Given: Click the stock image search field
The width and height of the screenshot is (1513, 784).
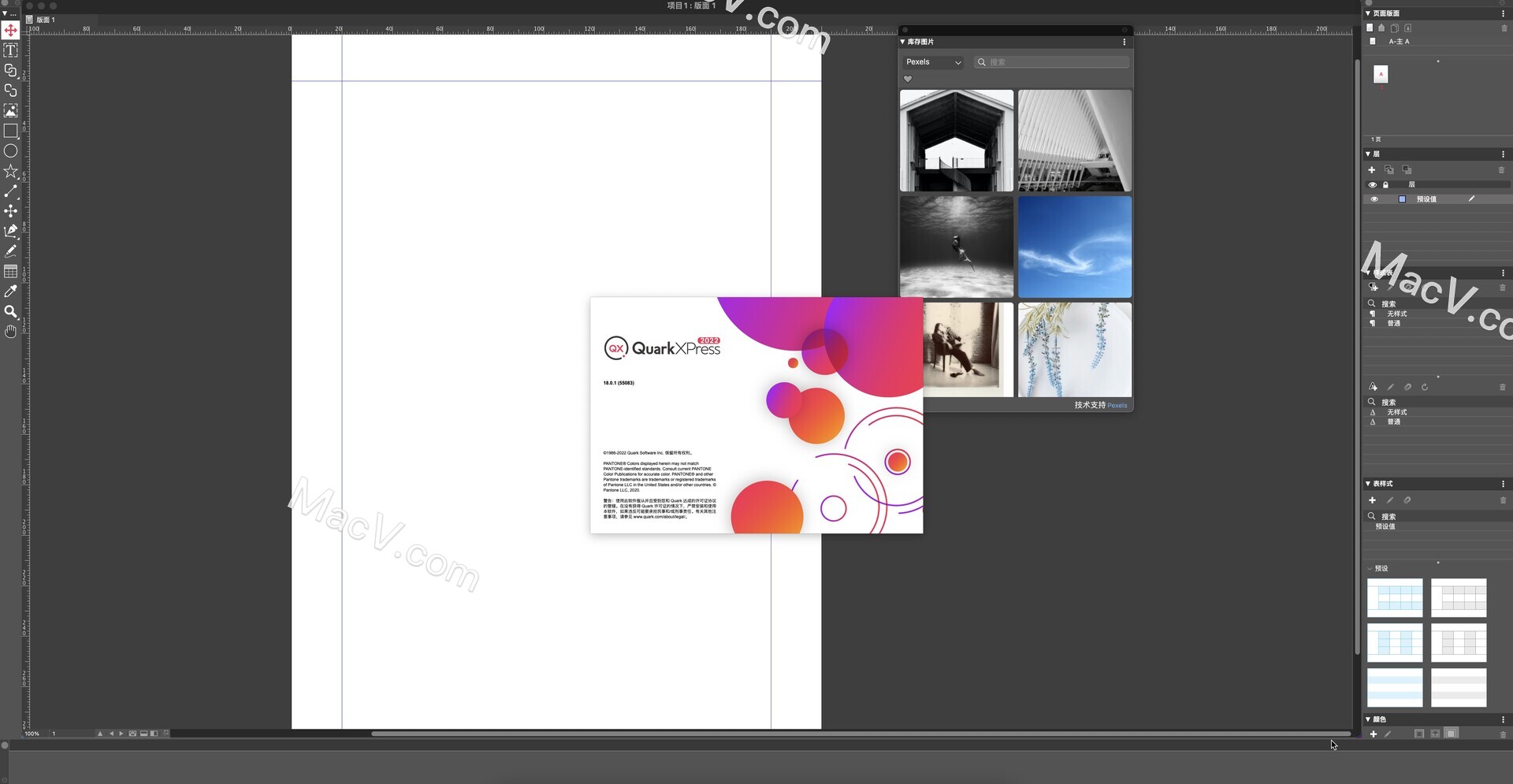Looking at the screenshot, I should tap(1051, 62).
